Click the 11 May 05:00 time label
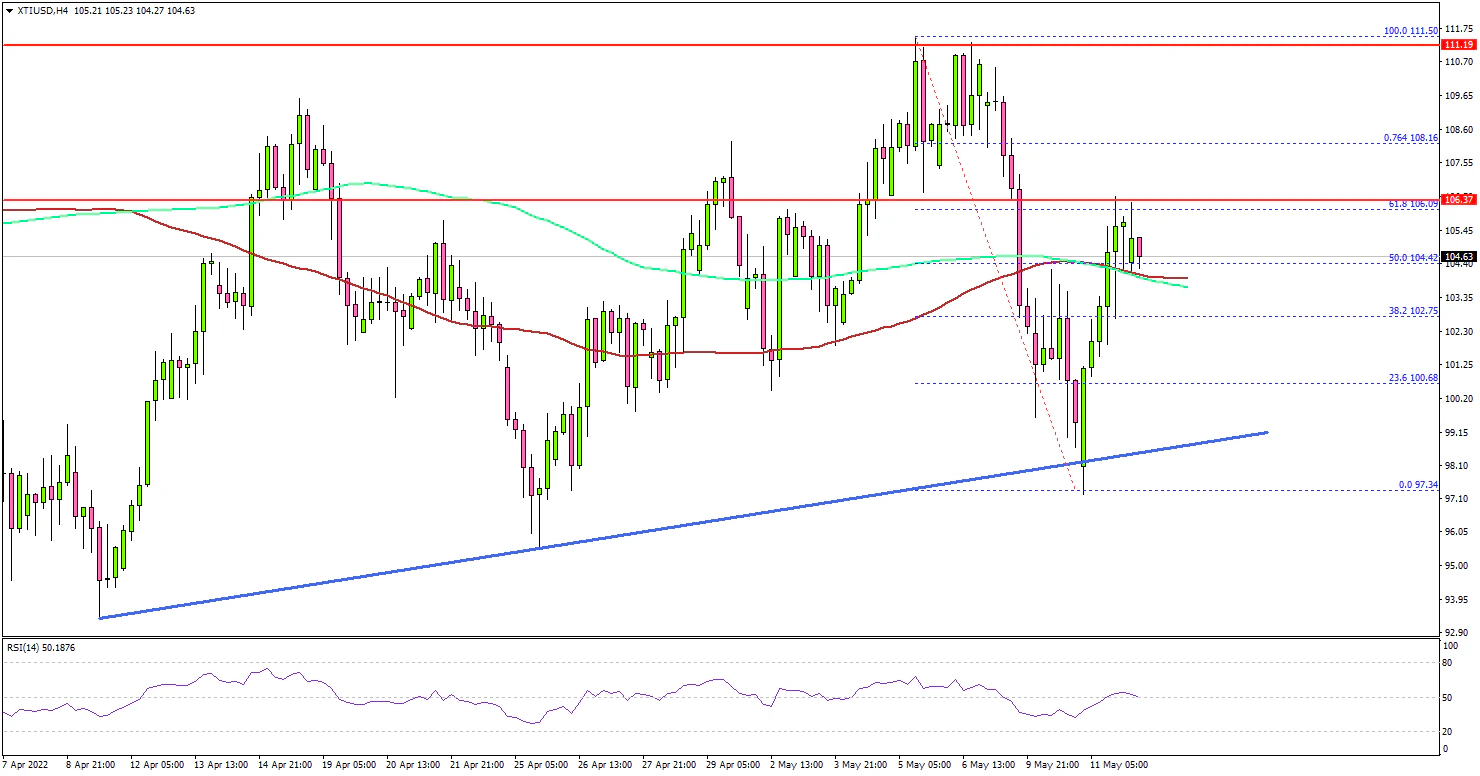1480x776 pixels. (1119, 765)
